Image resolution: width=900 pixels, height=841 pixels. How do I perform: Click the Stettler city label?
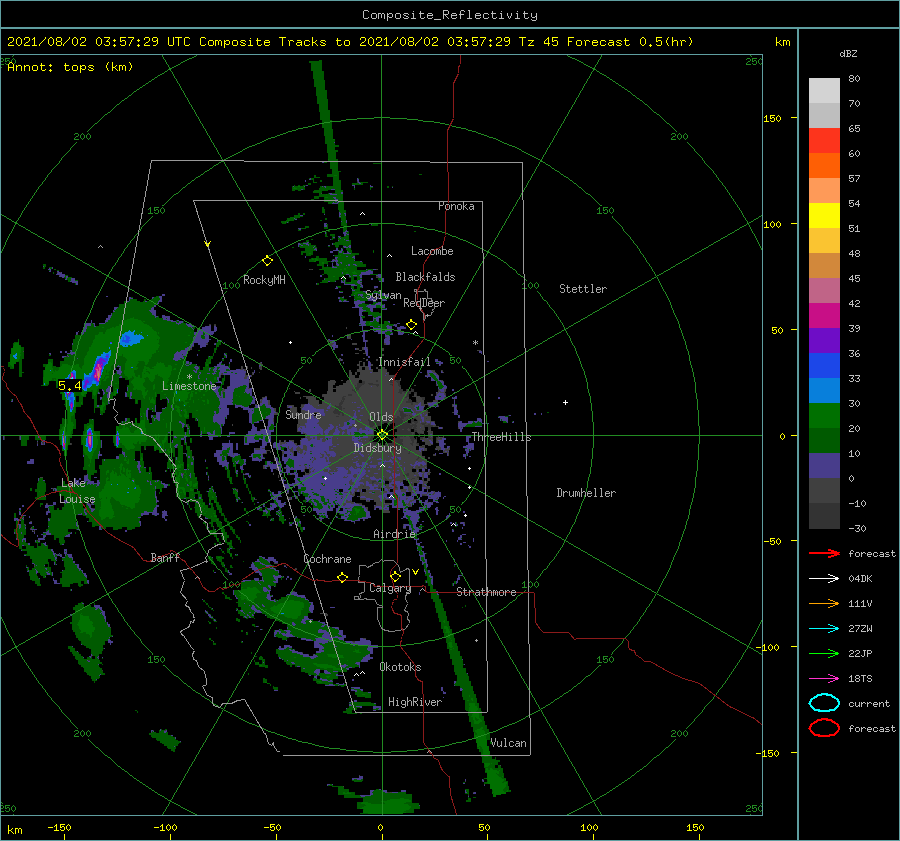point(583,289)
